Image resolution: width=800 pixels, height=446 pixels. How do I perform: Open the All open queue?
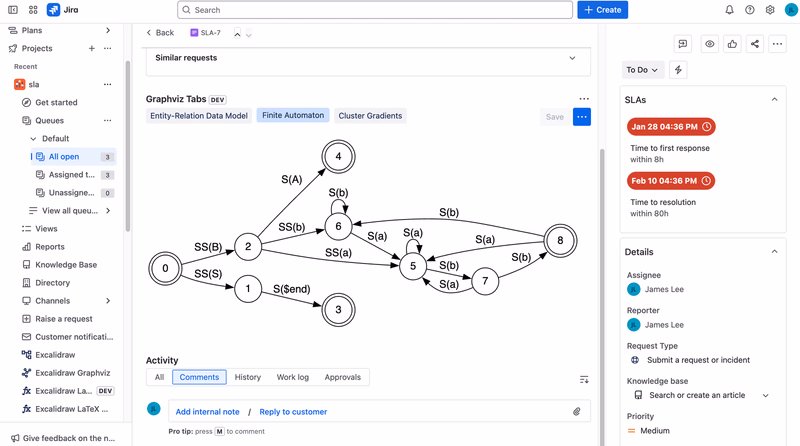(74, 157)
